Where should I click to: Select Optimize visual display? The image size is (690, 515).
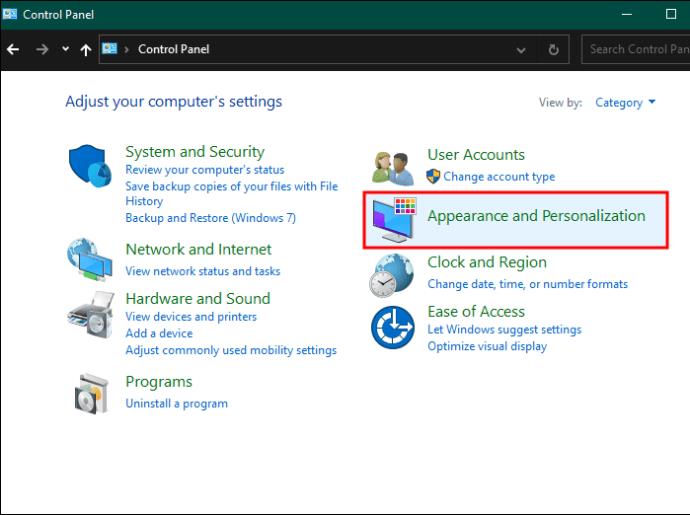(487, 346)
